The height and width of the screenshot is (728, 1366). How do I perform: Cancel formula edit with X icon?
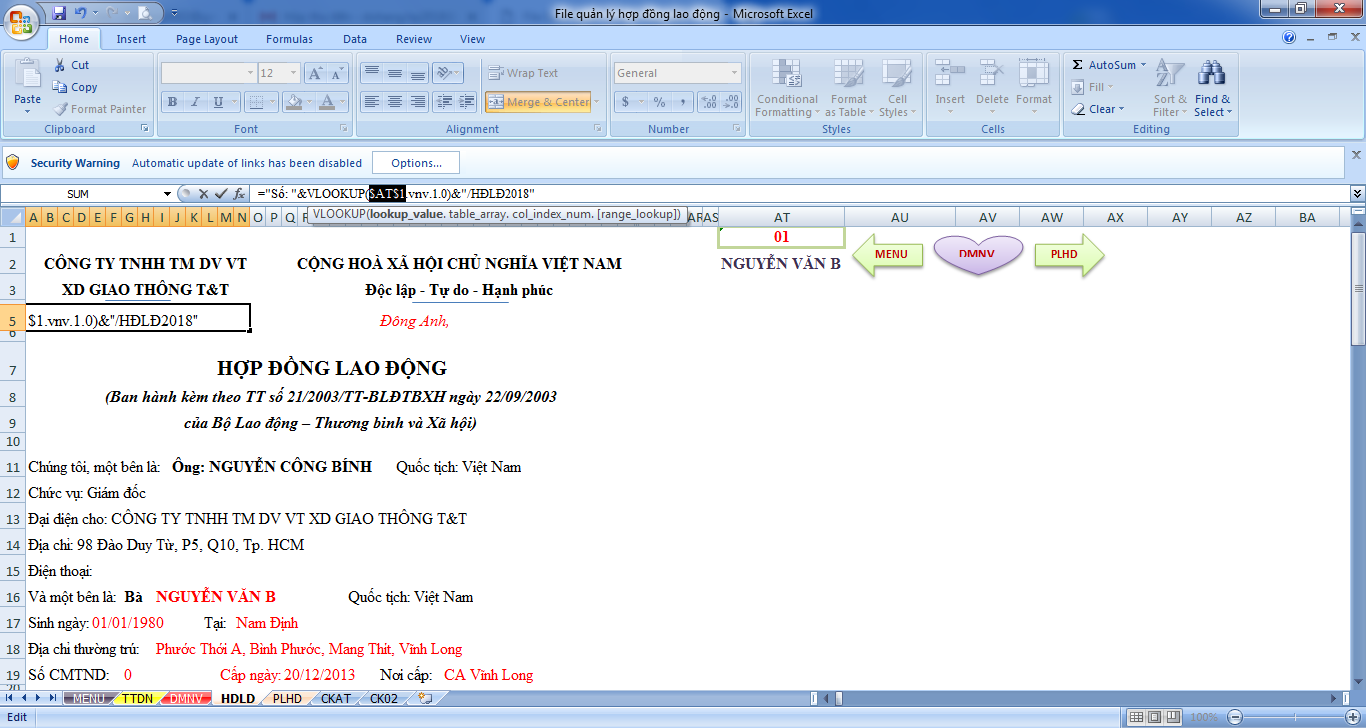tap(204, 193)
